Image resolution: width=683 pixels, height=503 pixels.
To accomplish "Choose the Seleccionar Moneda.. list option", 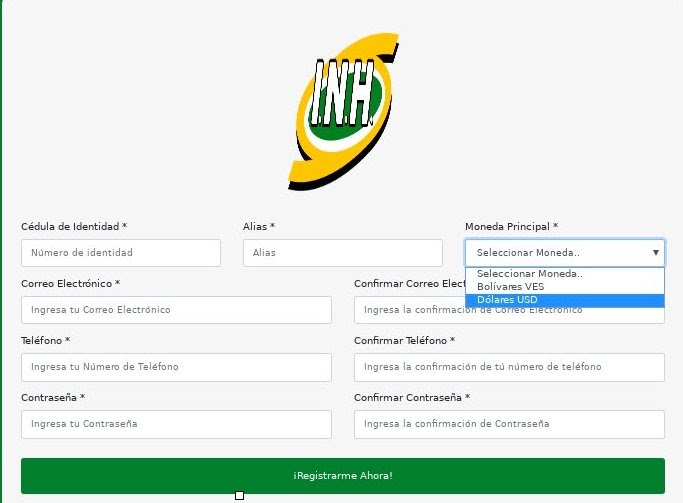I will pos(565,273).
